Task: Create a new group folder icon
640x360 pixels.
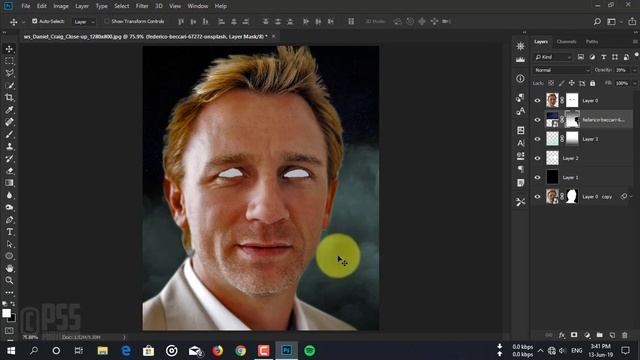Action: (x=599, y=335)
